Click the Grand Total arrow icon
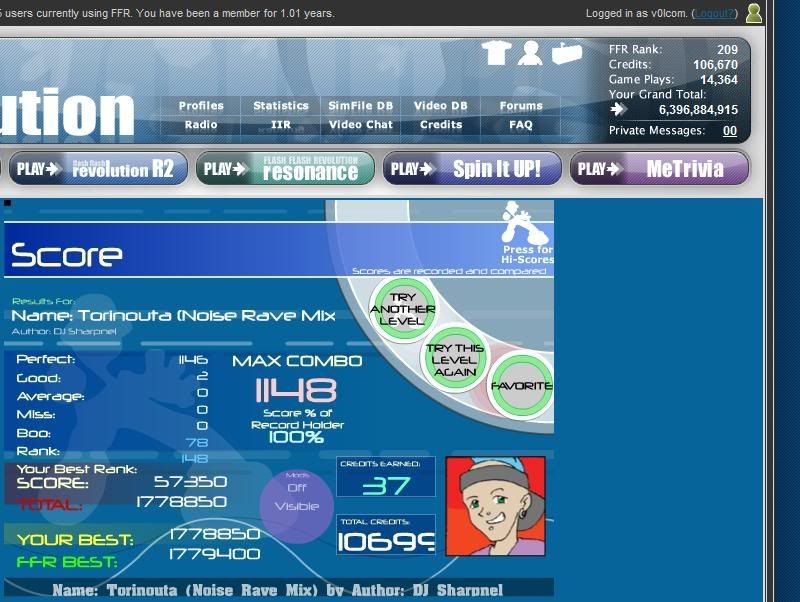The image size is (800, 602). [x=617, y=109]
